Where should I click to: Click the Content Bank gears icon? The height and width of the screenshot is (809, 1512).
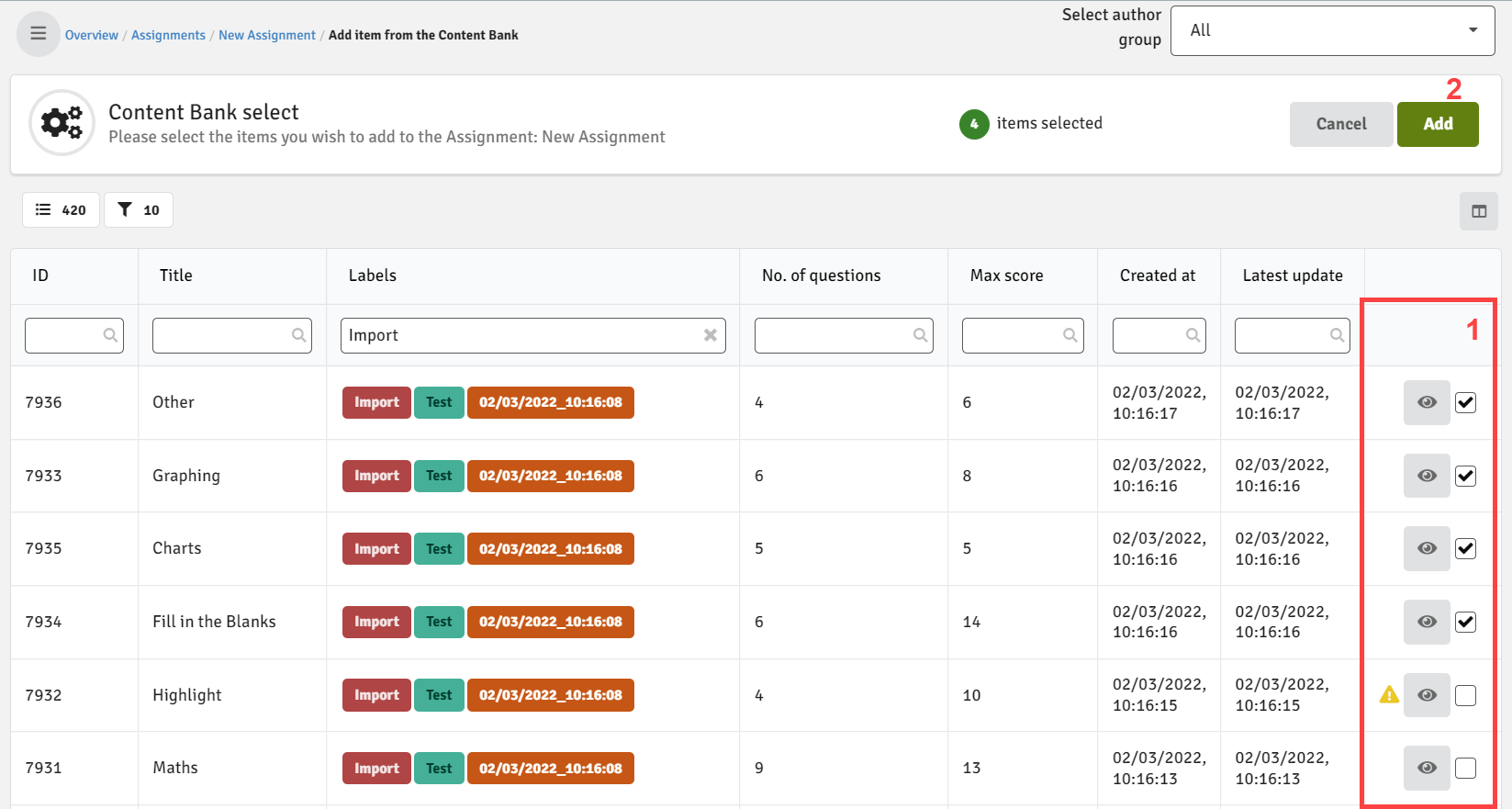(x=62, y=122)
